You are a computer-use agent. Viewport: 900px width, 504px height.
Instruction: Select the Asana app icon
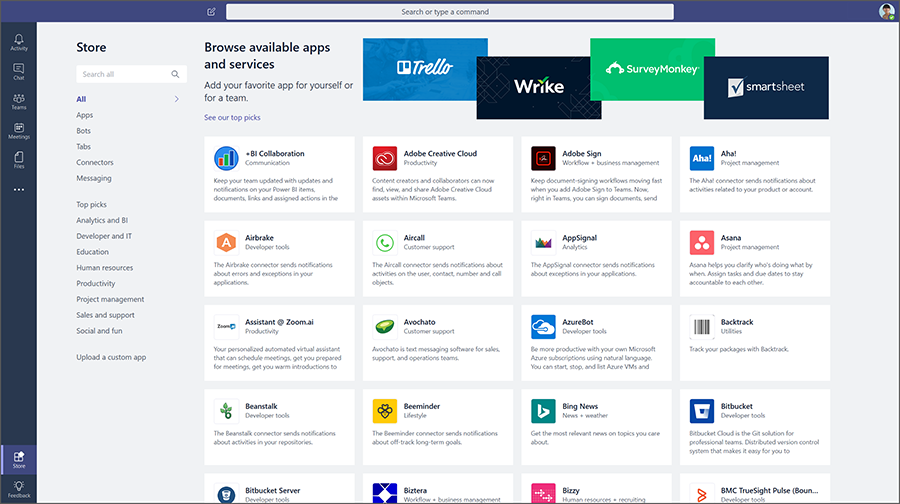point(702,243)
